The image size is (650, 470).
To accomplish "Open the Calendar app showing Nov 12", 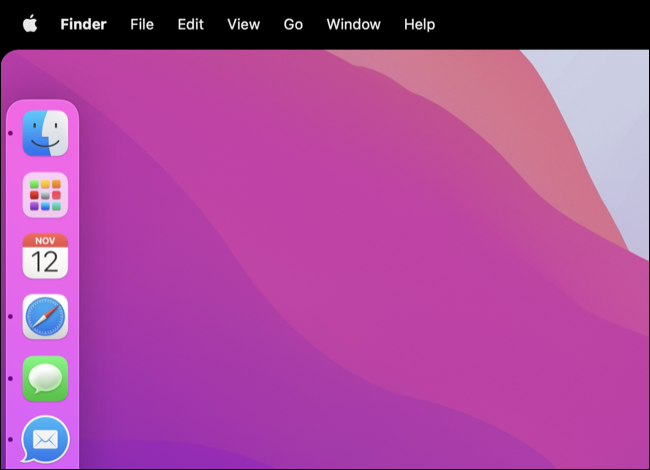I will [45, 256].
